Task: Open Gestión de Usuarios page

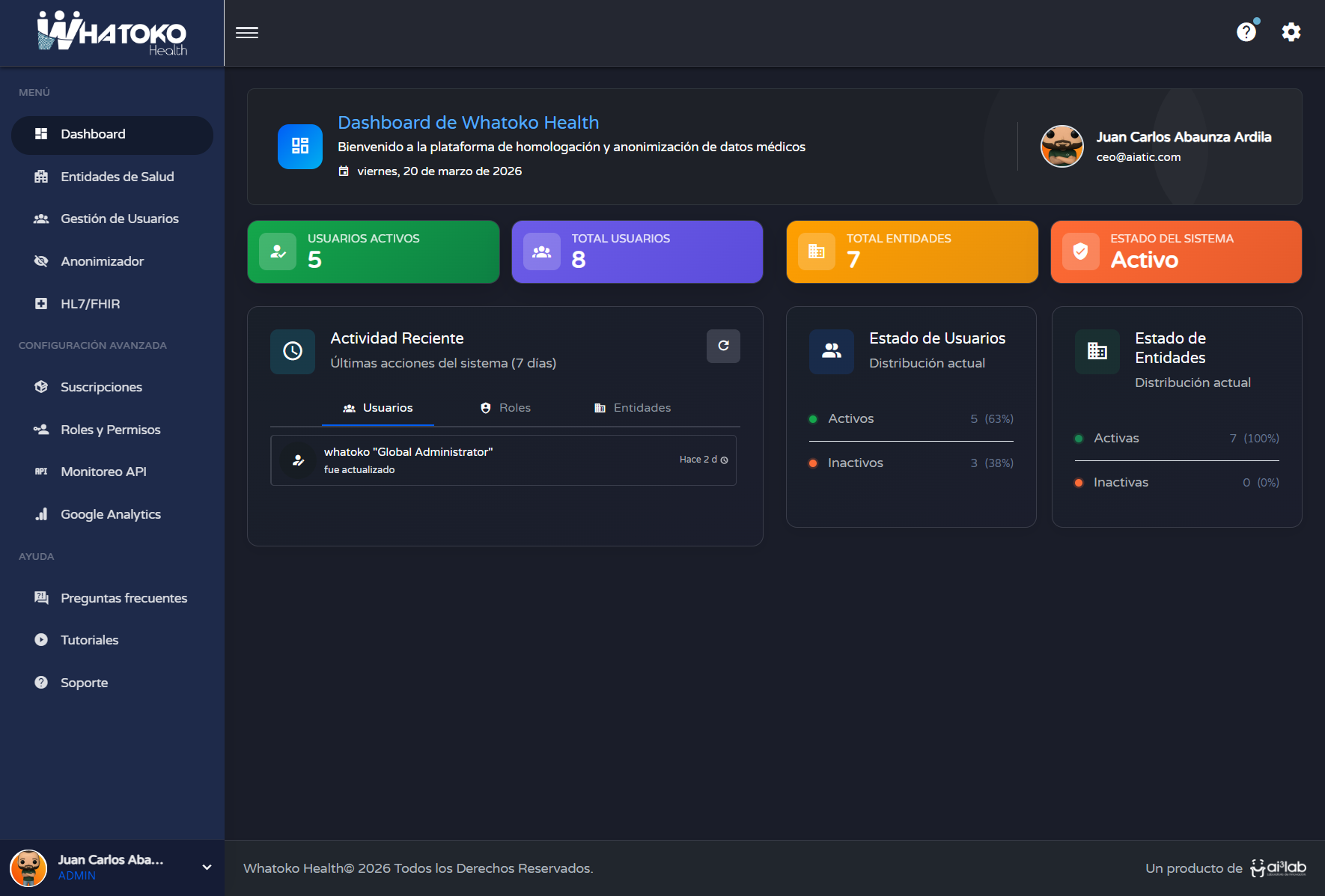Action: pos(112,219)
